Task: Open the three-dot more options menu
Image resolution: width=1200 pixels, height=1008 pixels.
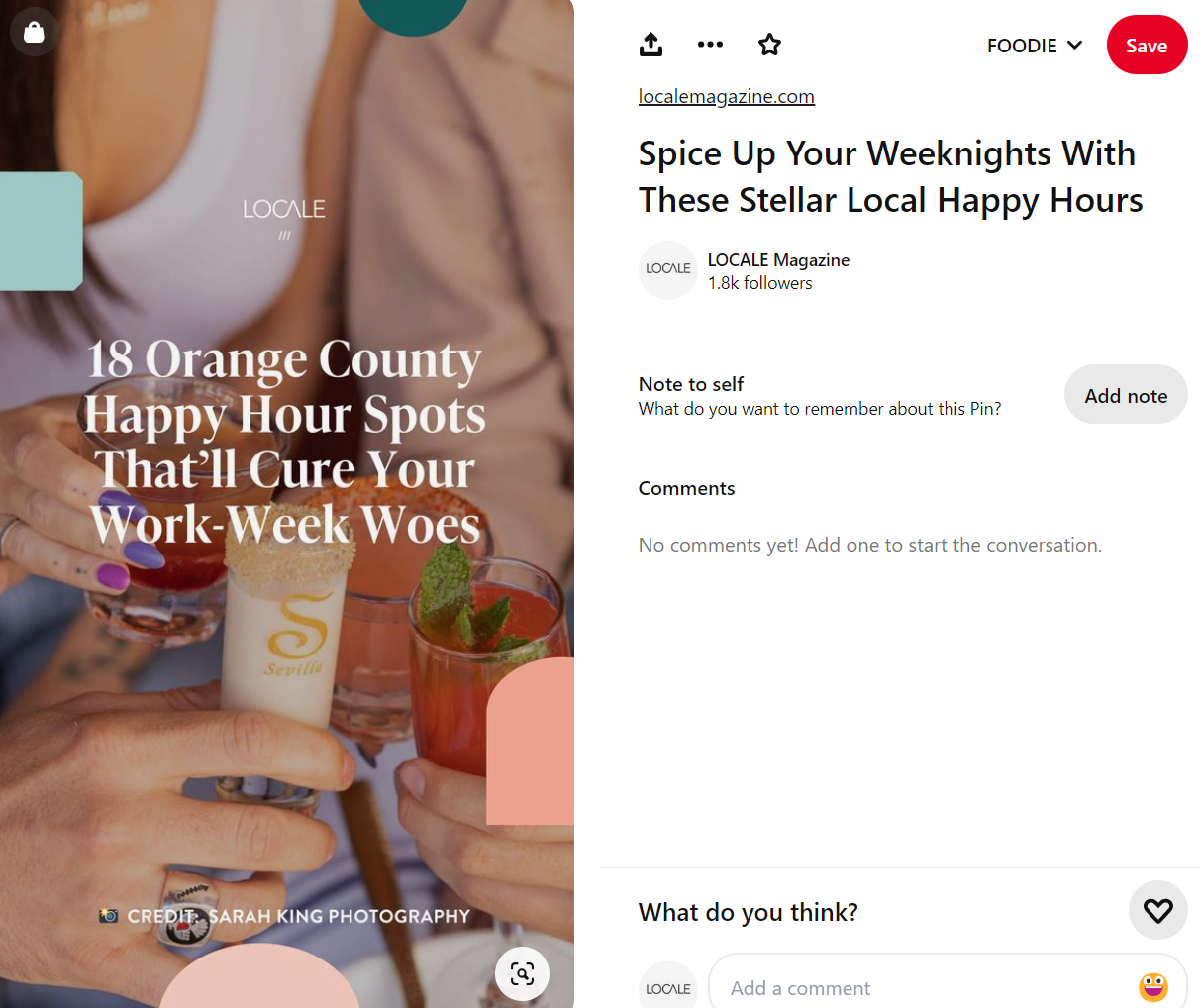Action: tap(710, 45)
